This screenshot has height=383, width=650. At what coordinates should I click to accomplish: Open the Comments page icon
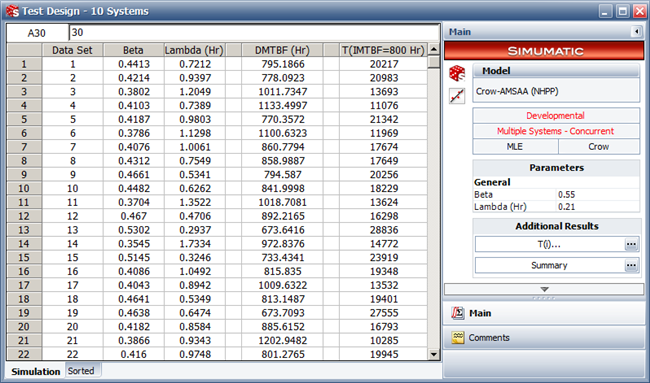coord(458,337)
